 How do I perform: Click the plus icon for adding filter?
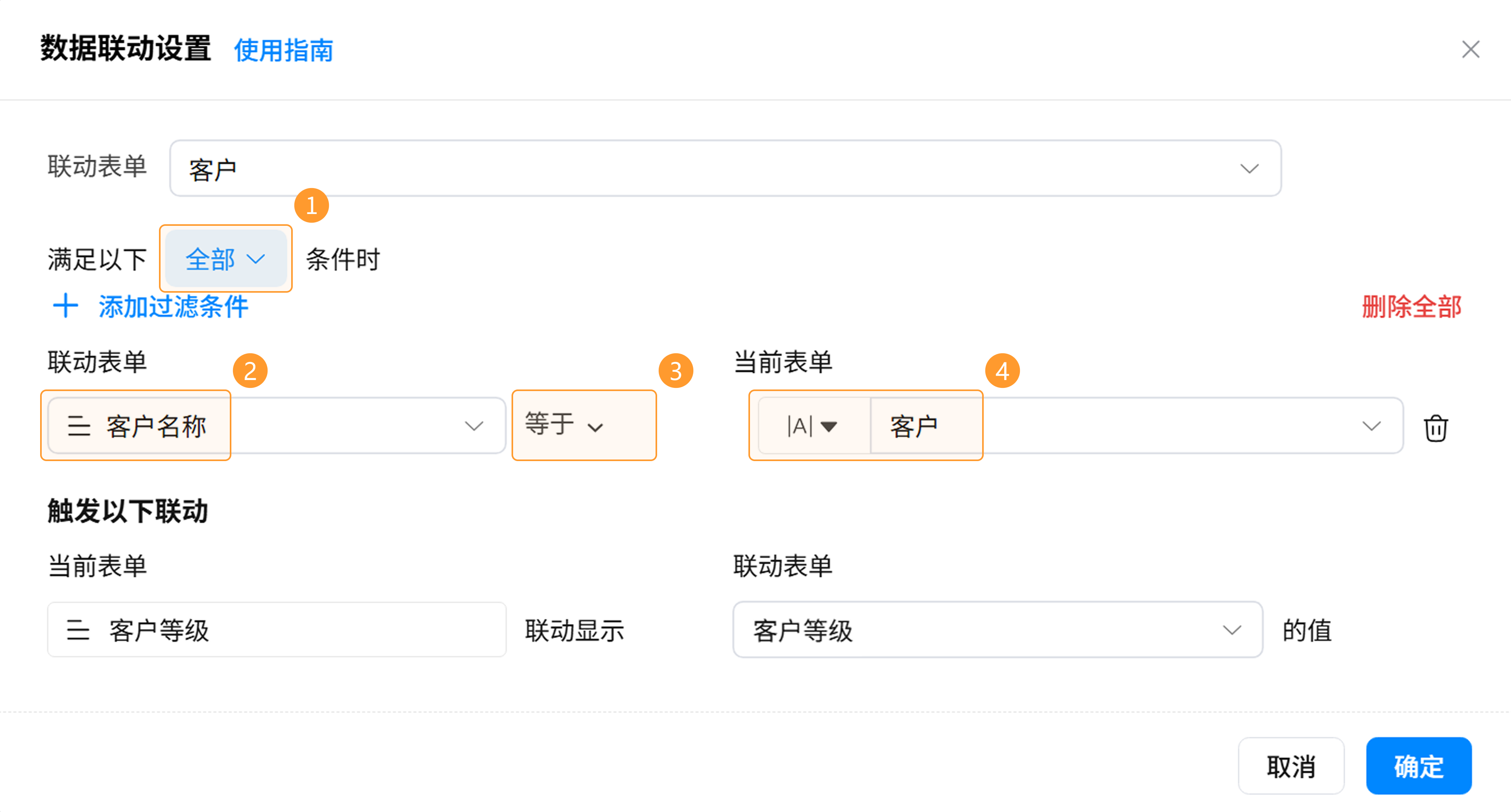65,306
